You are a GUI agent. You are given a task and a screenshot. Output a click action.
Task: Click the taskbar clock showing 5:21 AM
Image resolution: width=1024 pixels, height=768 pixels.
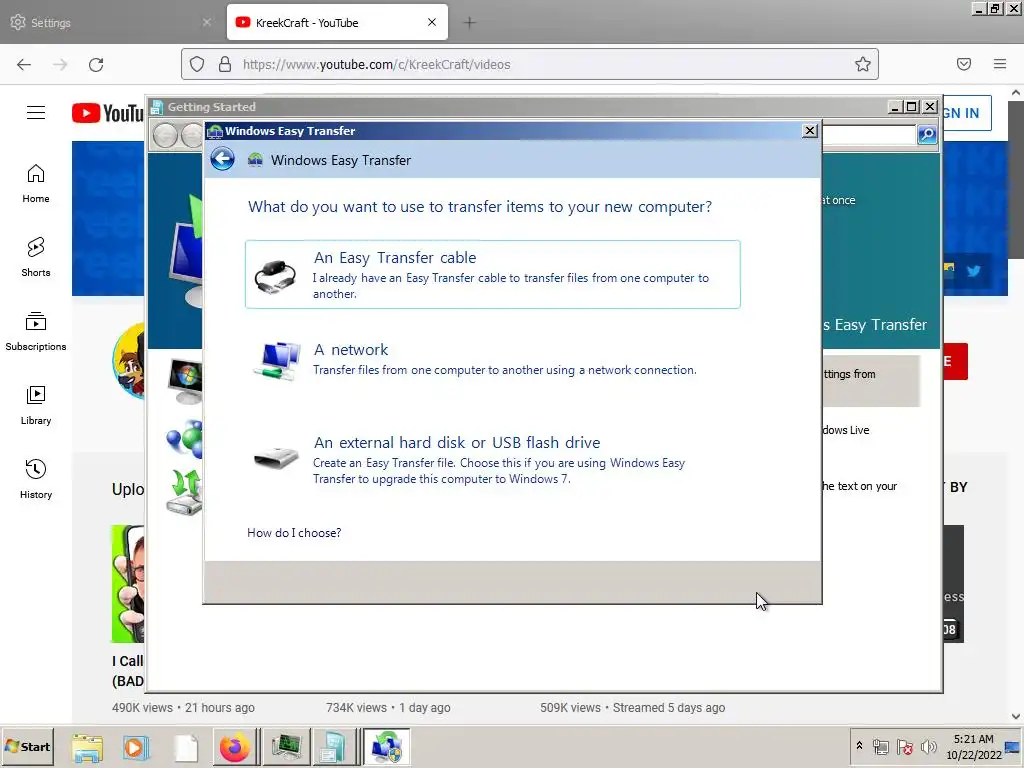click(974, 746)
